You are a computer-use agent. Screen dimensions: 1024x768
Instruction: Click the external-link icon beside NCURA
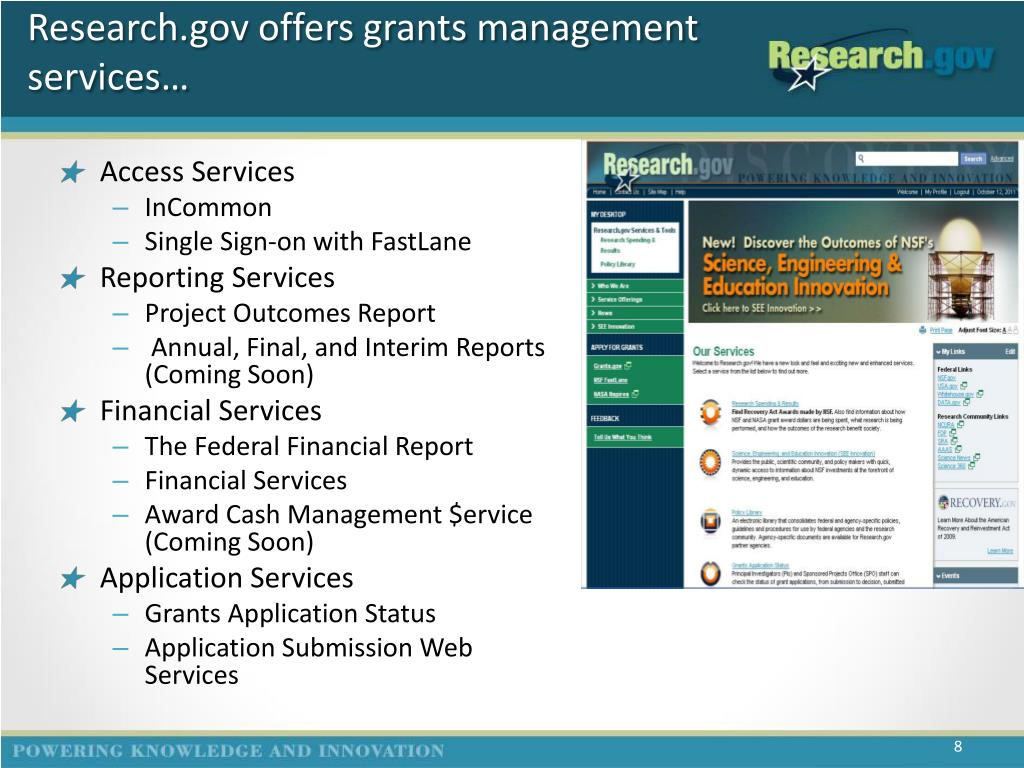click(x=961, y=424)
